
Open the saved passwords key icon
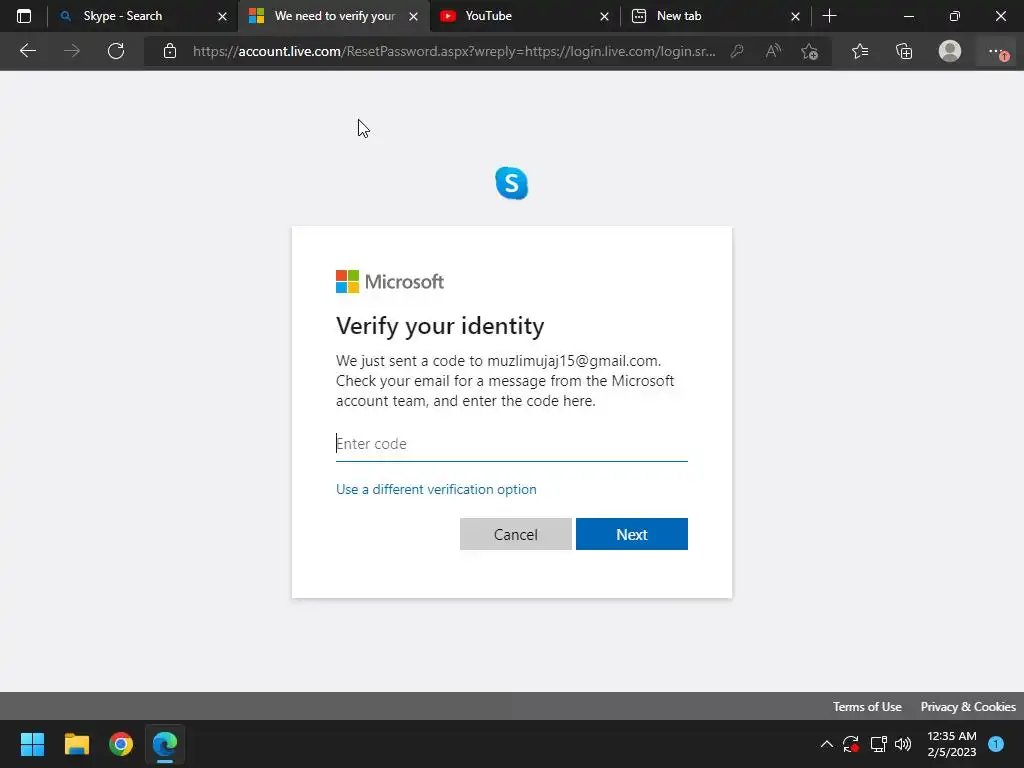pyautogui.click(x=737, y=51)
